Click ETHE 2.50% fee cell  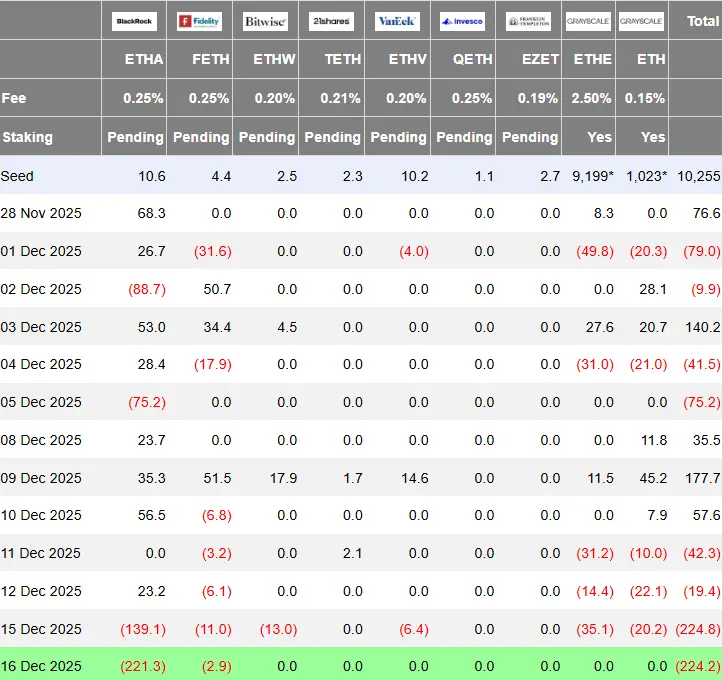[591, 98]
